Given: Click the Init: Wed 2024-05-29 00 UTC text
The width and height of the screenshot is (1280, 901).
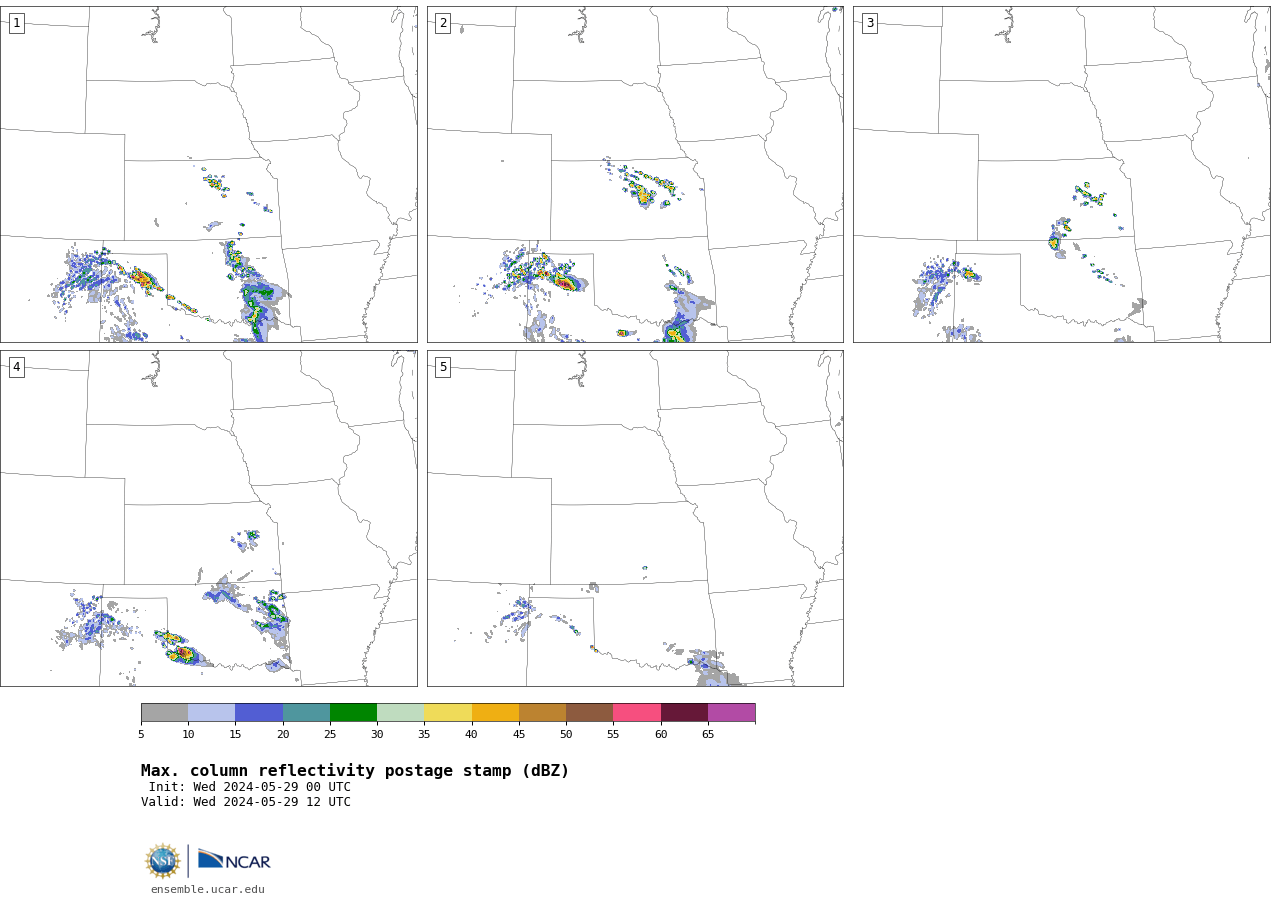Looking at the screenshot, I should click(x=249, y=787).
